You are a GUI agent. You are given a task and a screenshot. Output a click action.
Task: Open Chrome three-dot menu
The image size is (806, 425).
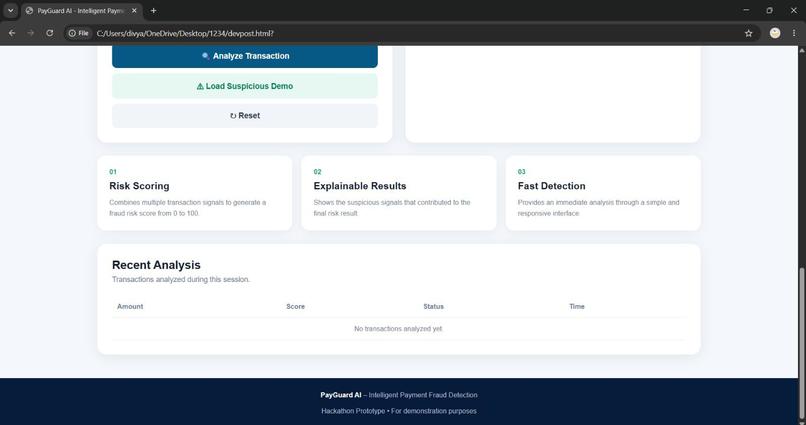[x=794, y=33]
